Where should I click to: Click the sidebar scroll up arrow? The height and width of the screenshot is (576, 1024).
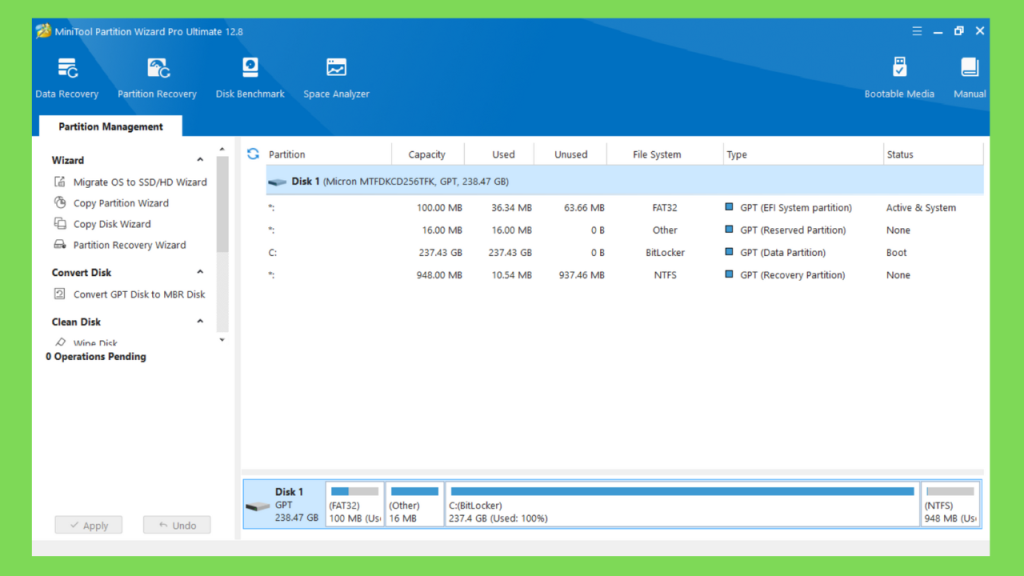[222, 150]
